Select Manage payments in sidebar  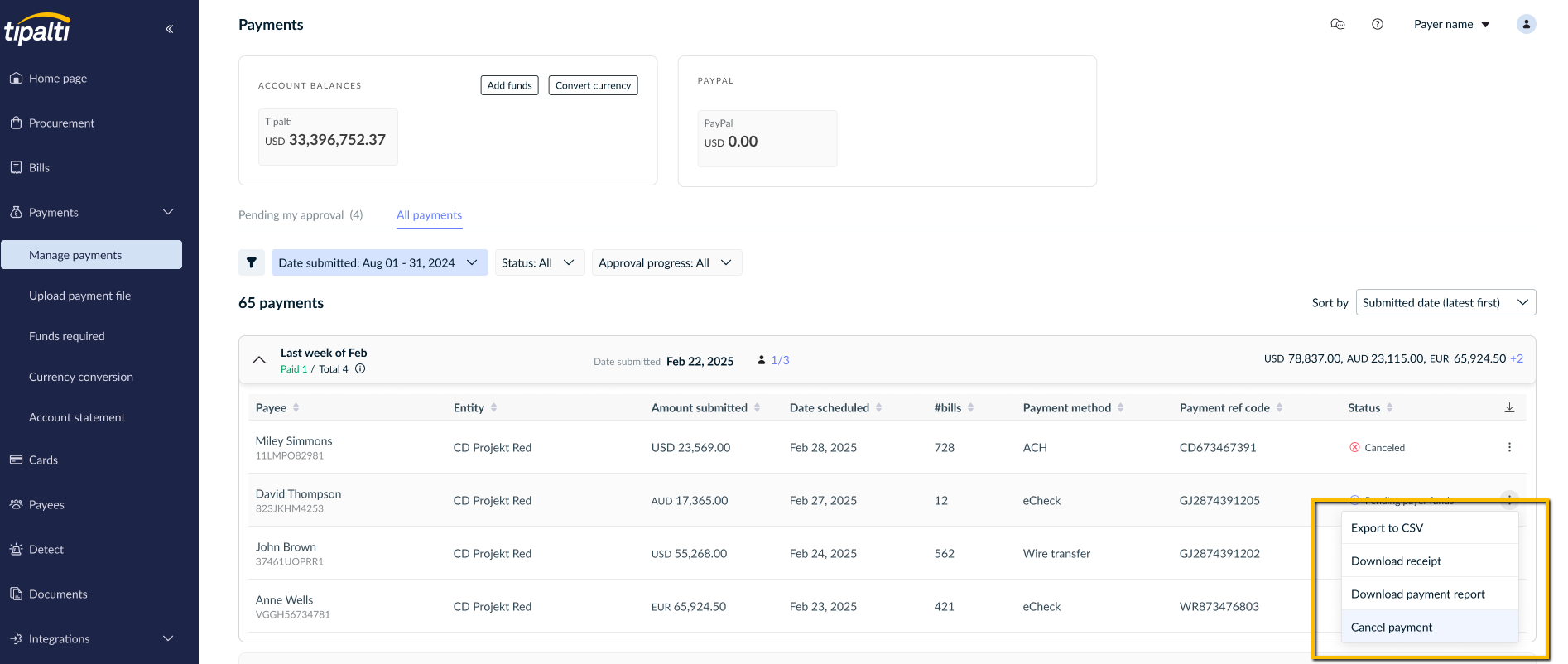(91, 255)
